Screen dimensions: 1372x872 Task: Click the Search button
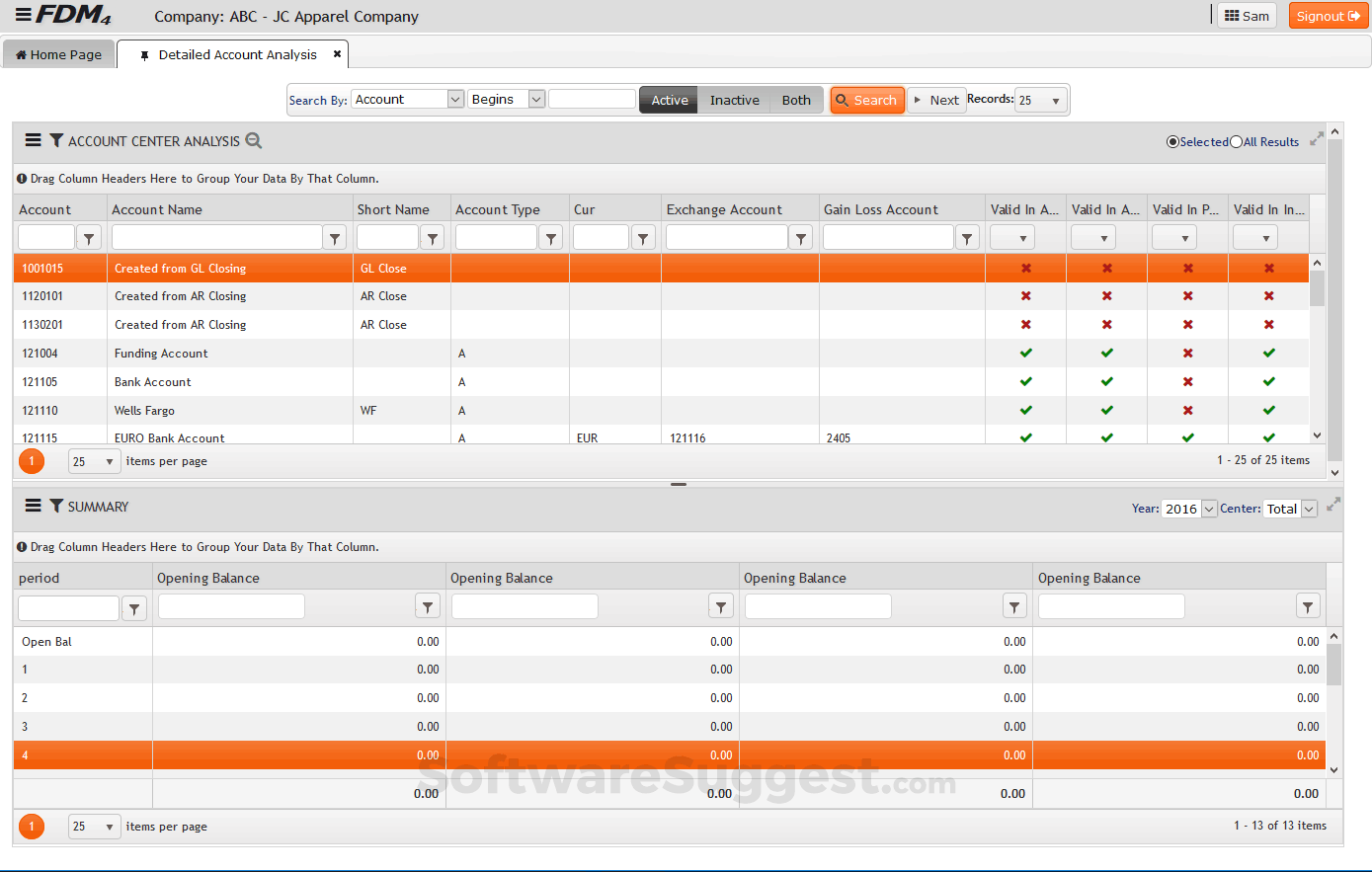pyautogui.click(x=866, y=100)
